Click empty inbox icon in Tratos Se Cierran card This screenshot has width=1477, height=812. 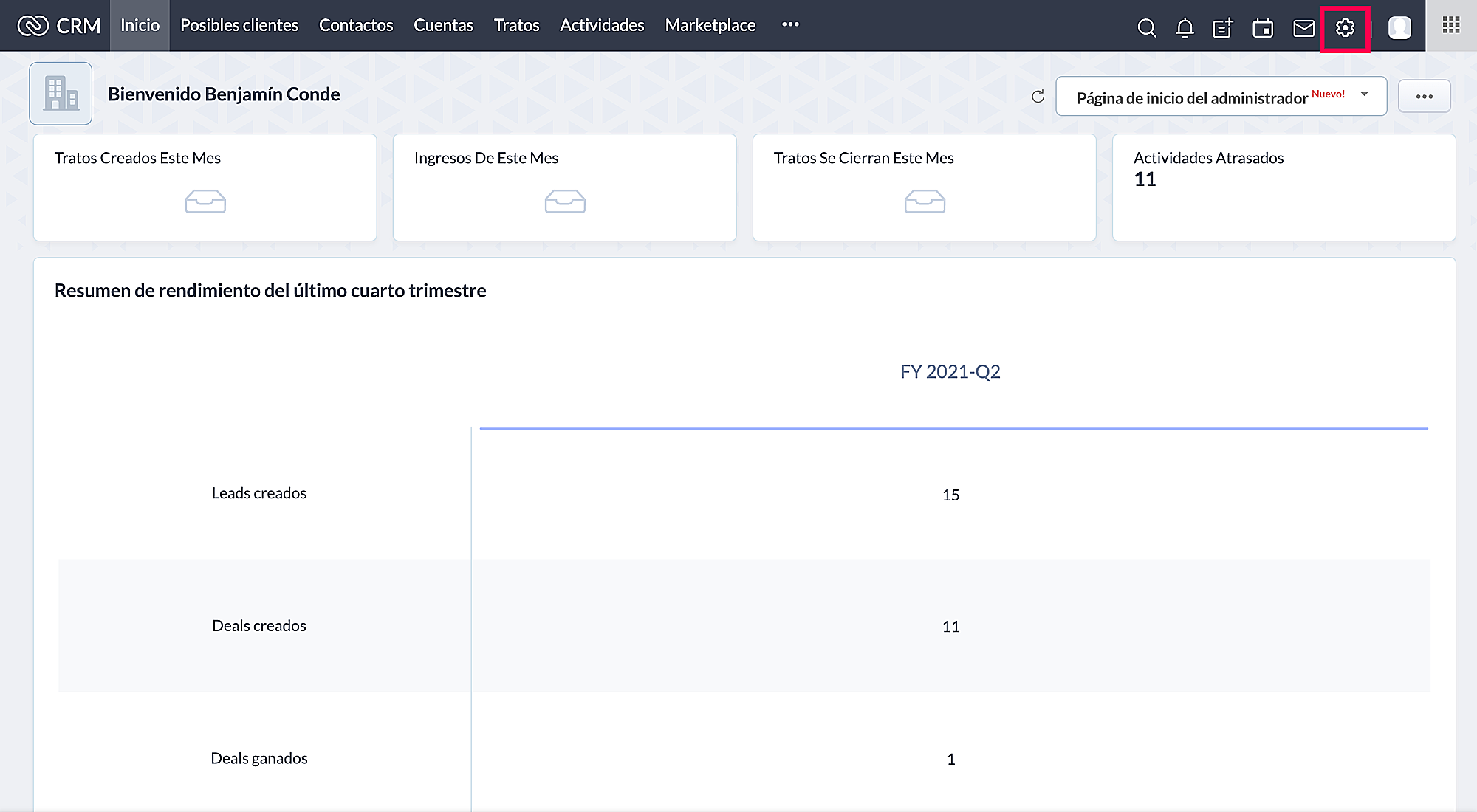click(x=925, y=202)
